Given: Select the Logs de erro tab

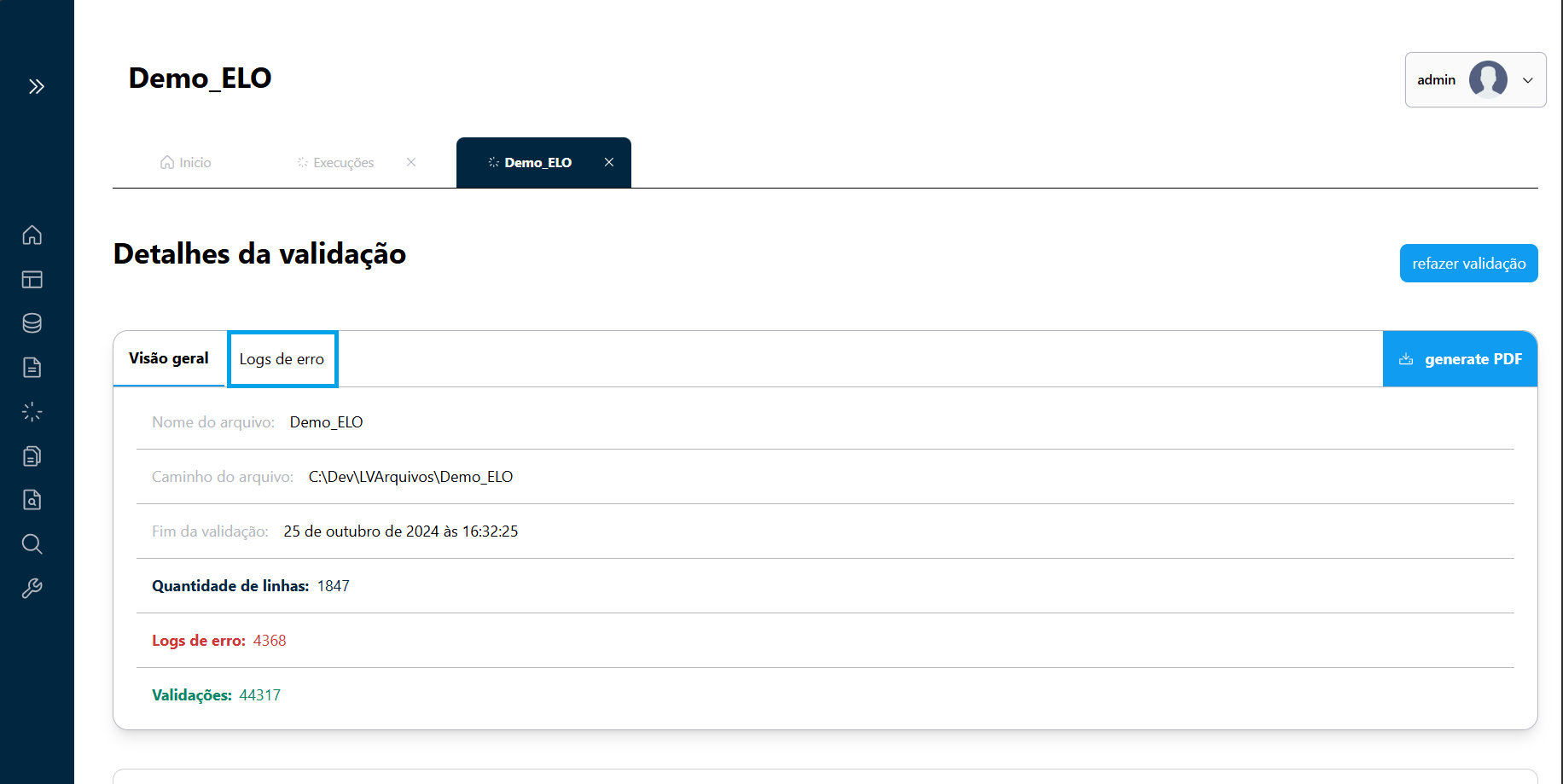Looking at the screenshot, I should [282, 359].
